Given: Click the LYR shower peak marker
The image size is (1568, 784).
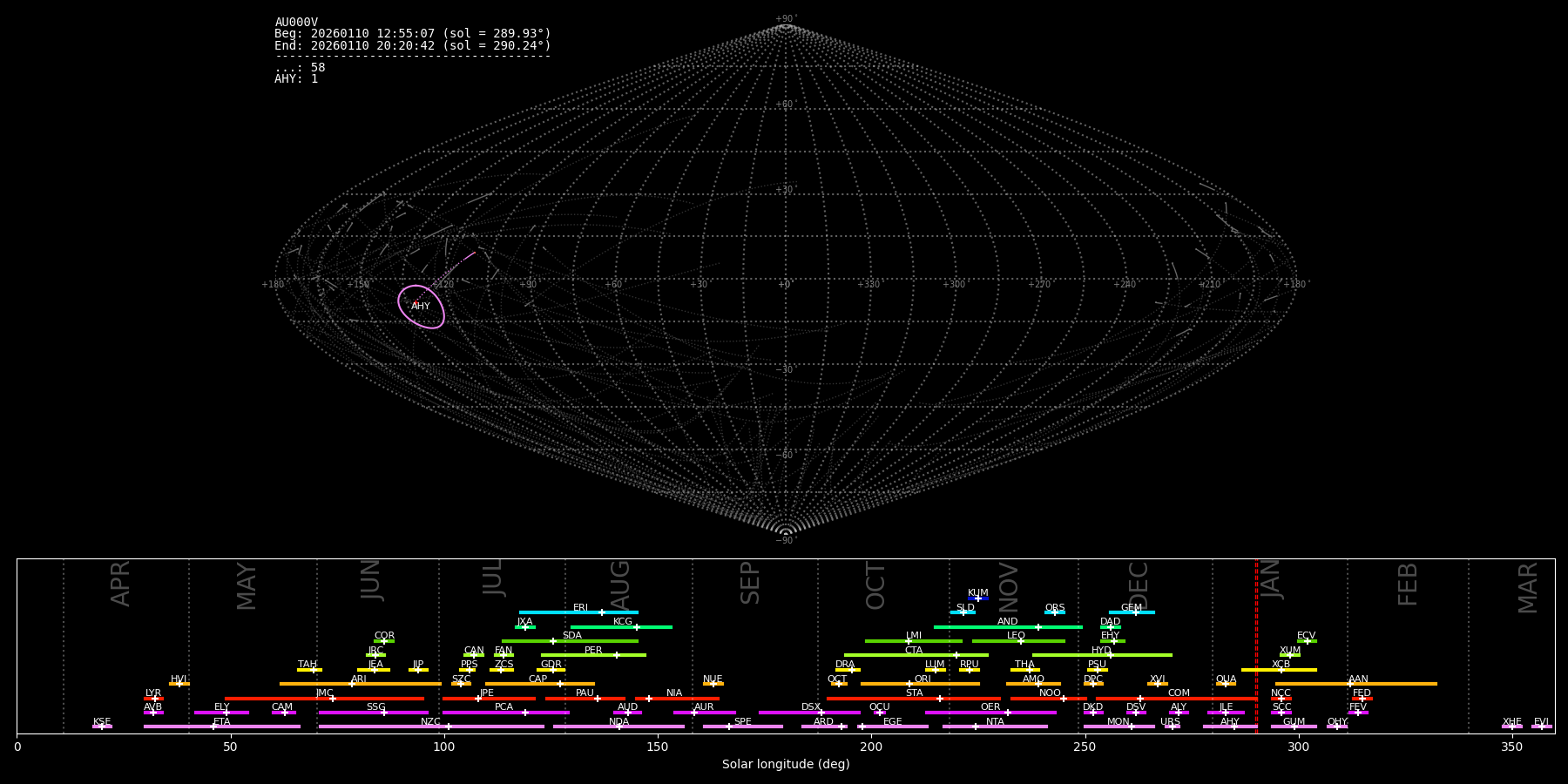Looking at the screenshot, I should coord(154,699).
